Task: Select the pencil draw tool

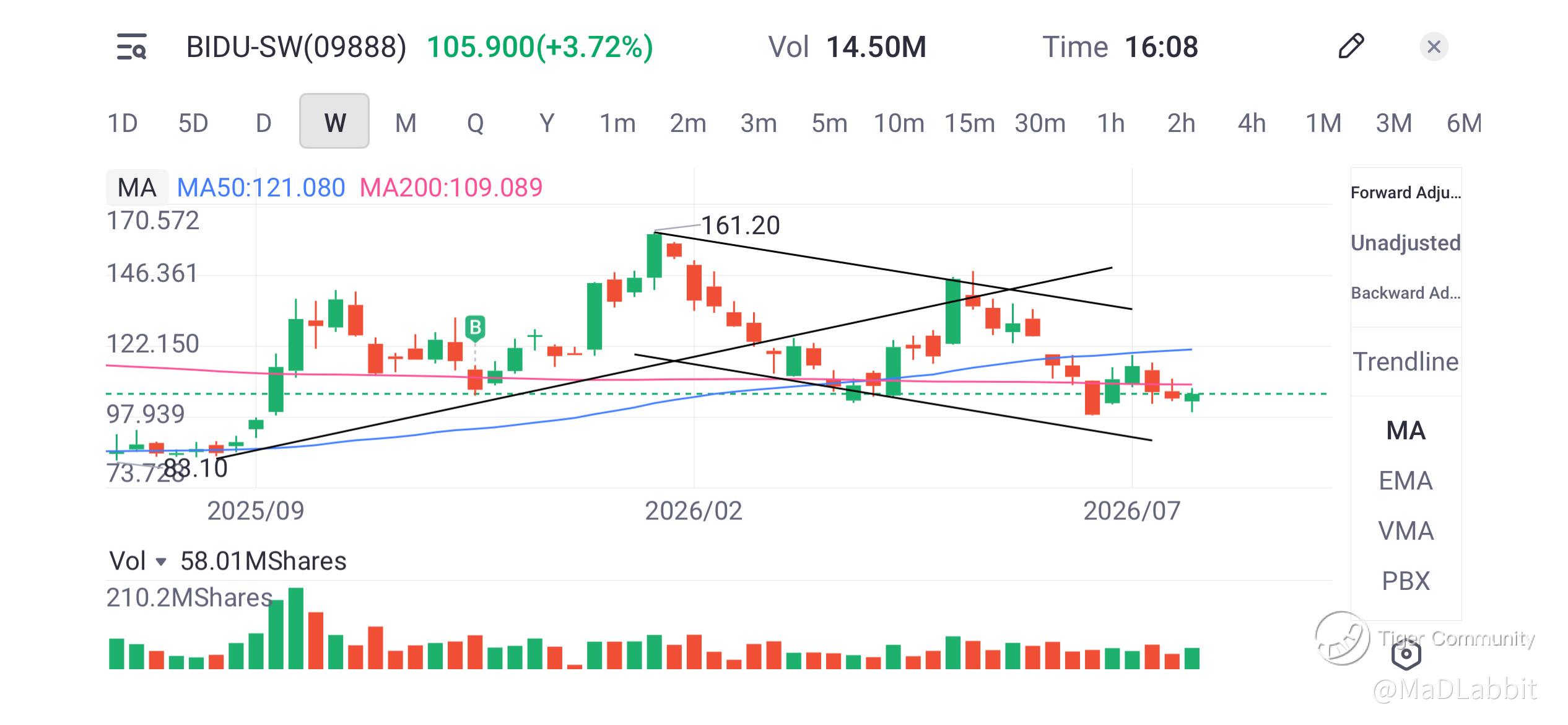Action: (x=1351, y=46)
